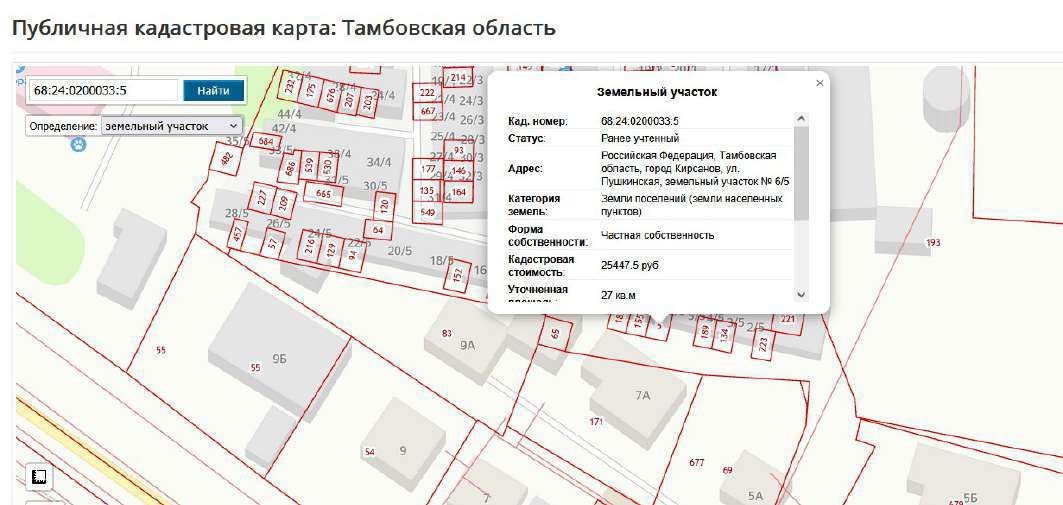Click parcel 193 label on the map
The height and width of the screenshot is (505, 1063).
coord(933,243)
